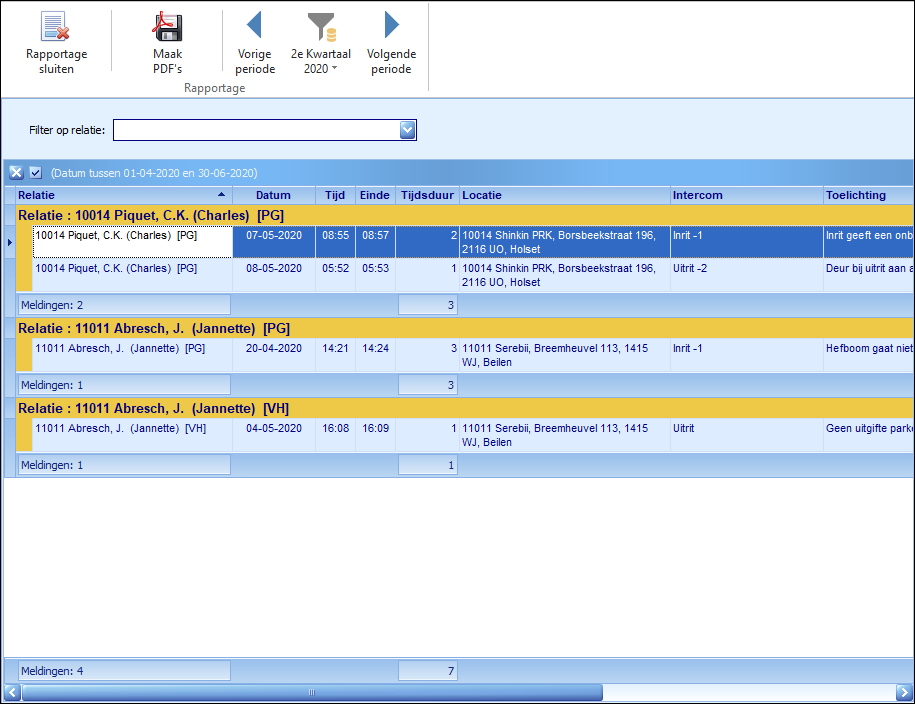This screenshot has height=704, width=915.
Task: Sort by the Locatie column header
Action: tap(564, 195)
